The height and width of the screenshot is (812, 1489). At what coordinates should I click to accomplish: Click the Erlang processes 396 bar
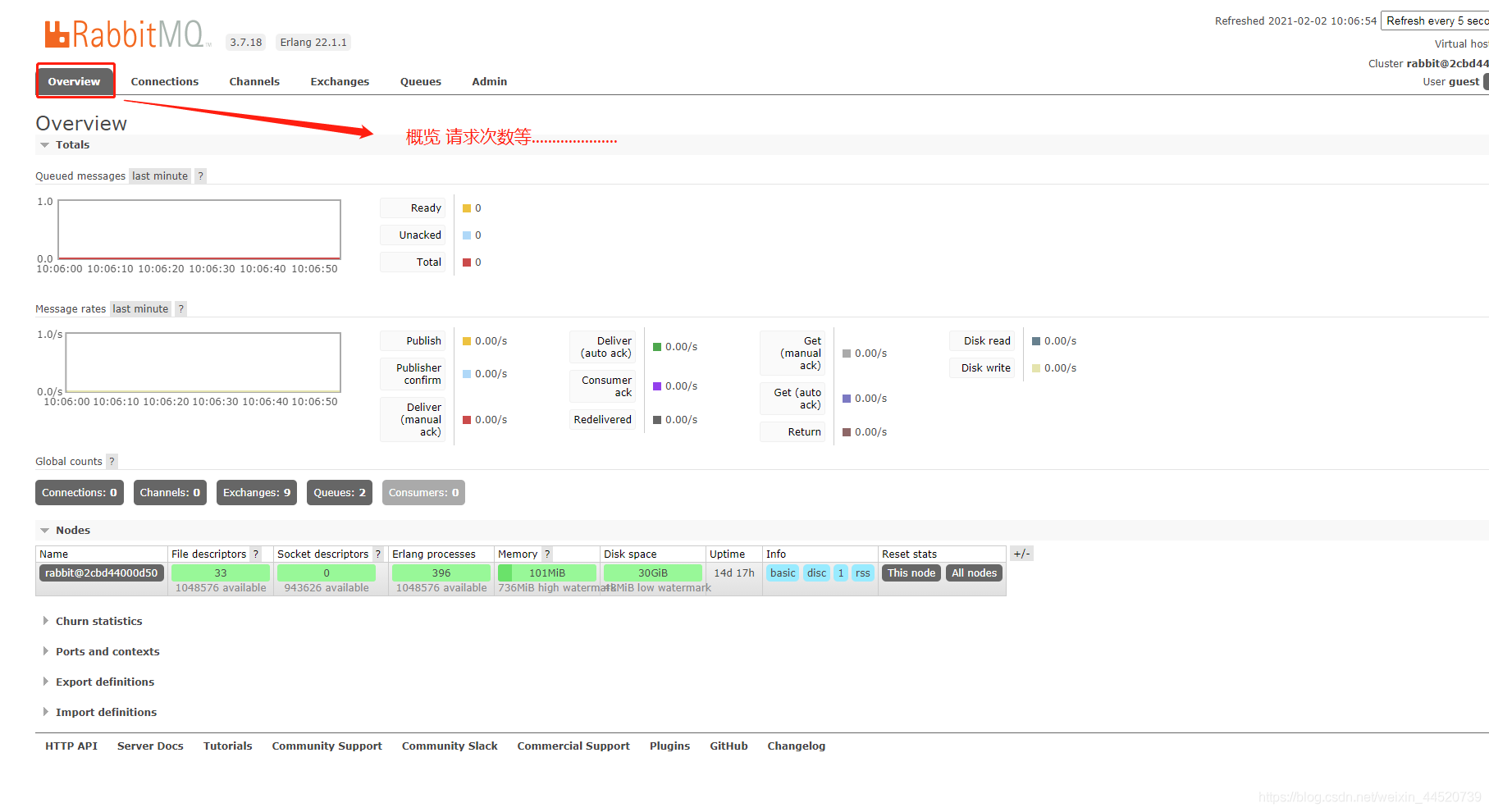(441, 573)
